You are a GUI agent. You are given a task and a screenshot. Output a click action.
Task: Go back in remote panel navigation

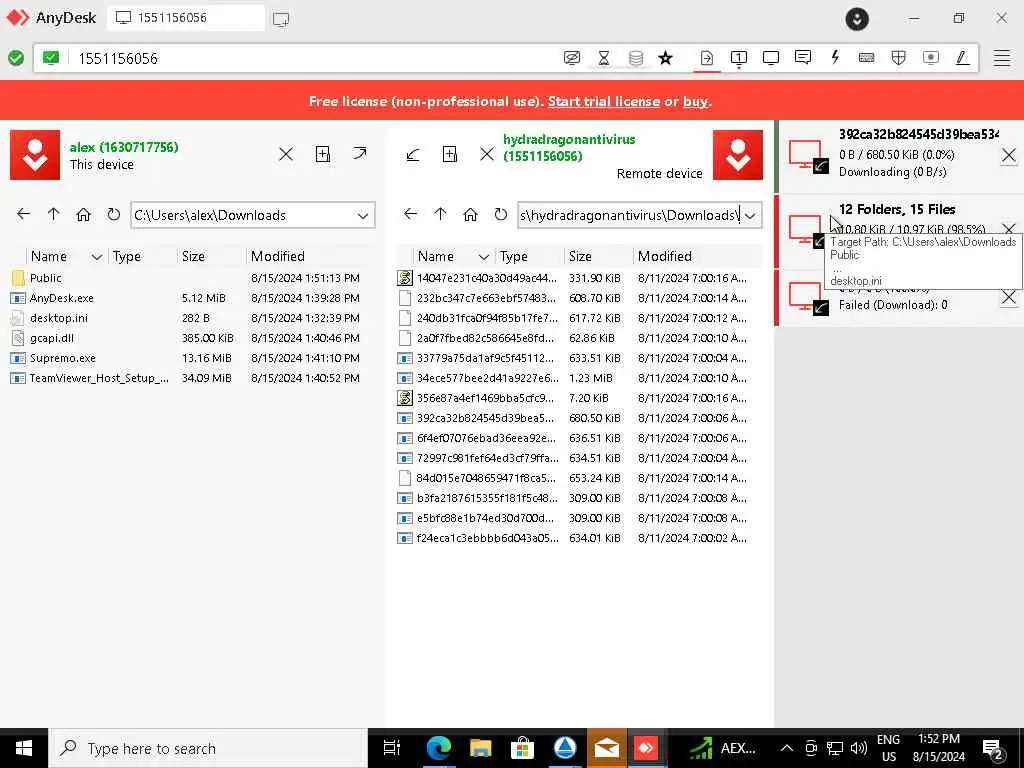point(410,214)
